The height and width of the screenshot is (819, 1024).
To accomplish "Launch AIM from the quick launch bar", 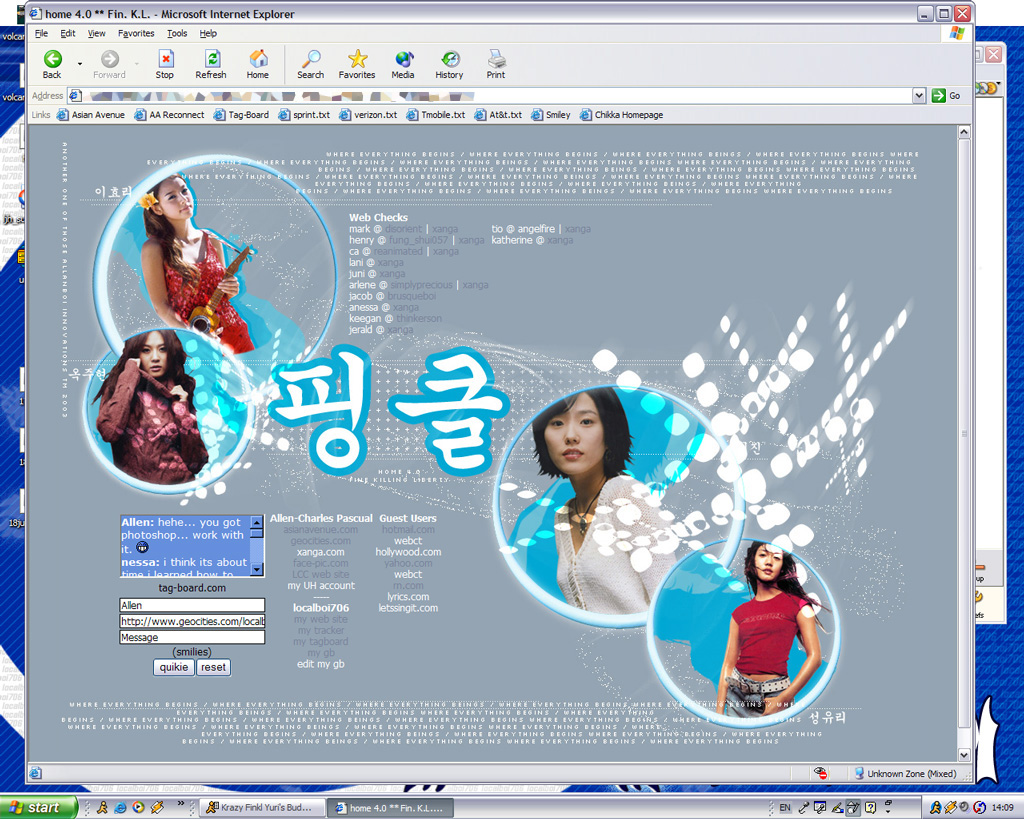I will (x=102, y=807).
